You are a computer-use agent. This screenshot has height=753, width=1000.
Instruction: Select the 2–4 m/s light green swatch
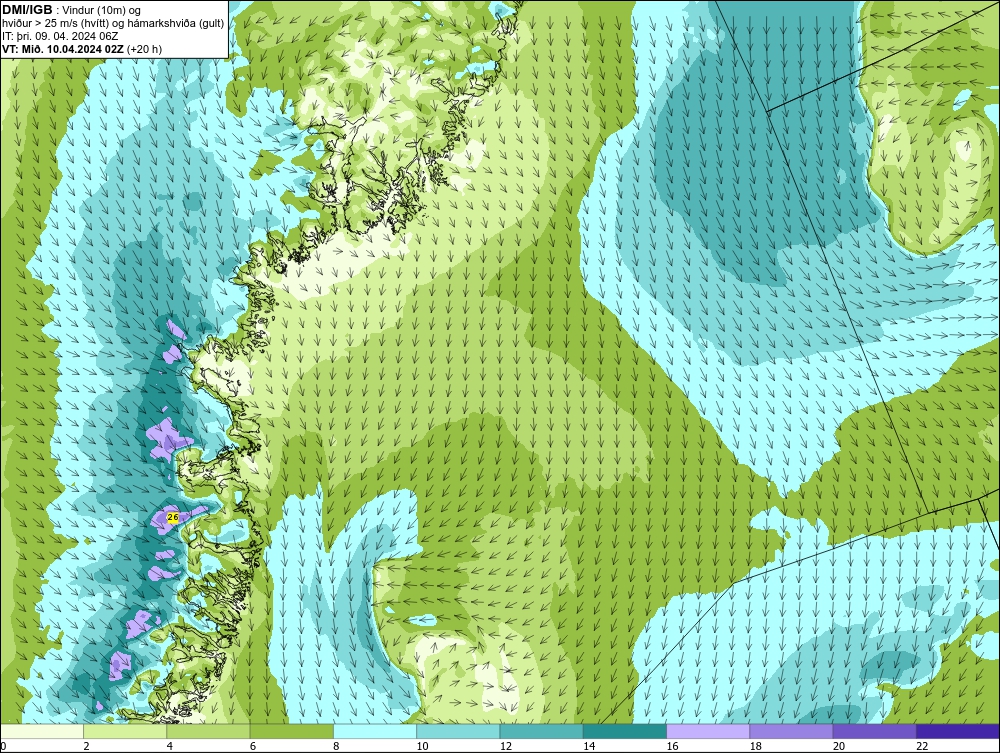(x=125, y=731)
